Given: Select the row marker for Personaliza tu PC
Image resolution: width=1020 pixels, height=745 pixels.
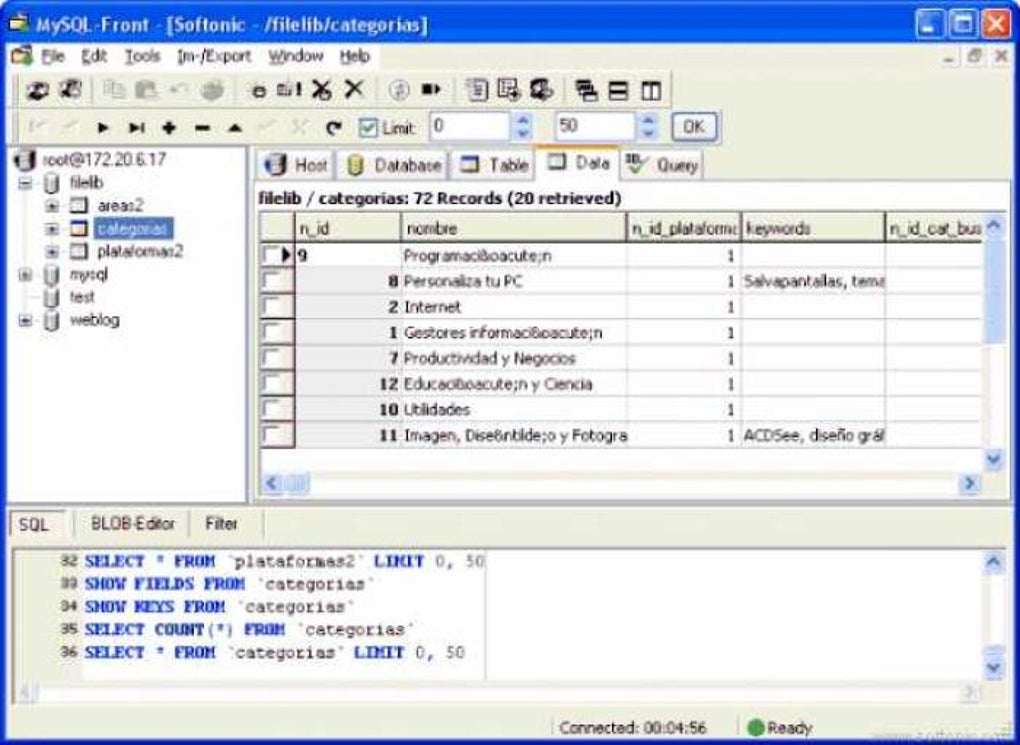Looking at the screenshot, I should tap(276, 281).
